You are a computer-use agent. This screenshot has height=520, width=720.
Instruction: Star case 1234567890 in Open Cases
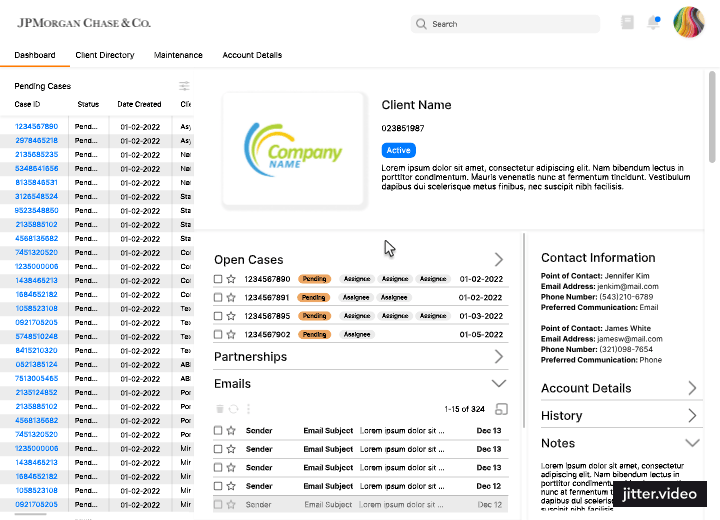click(x=231, y=279)
